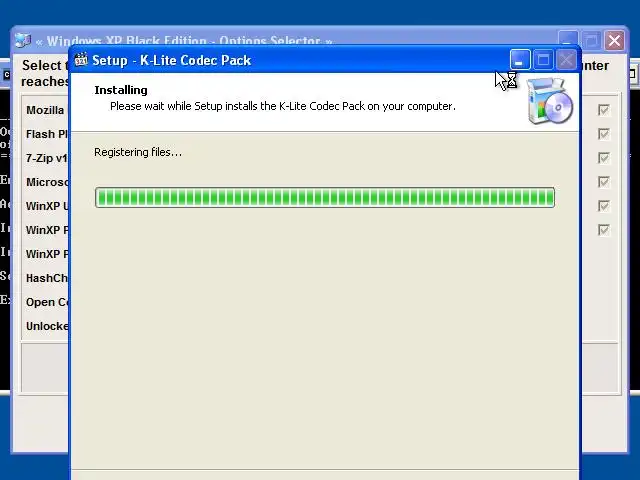Viewport: 640px width, 480px height.
Task: Click the K-Lite setup title bar icon
Action: point(81,60)
